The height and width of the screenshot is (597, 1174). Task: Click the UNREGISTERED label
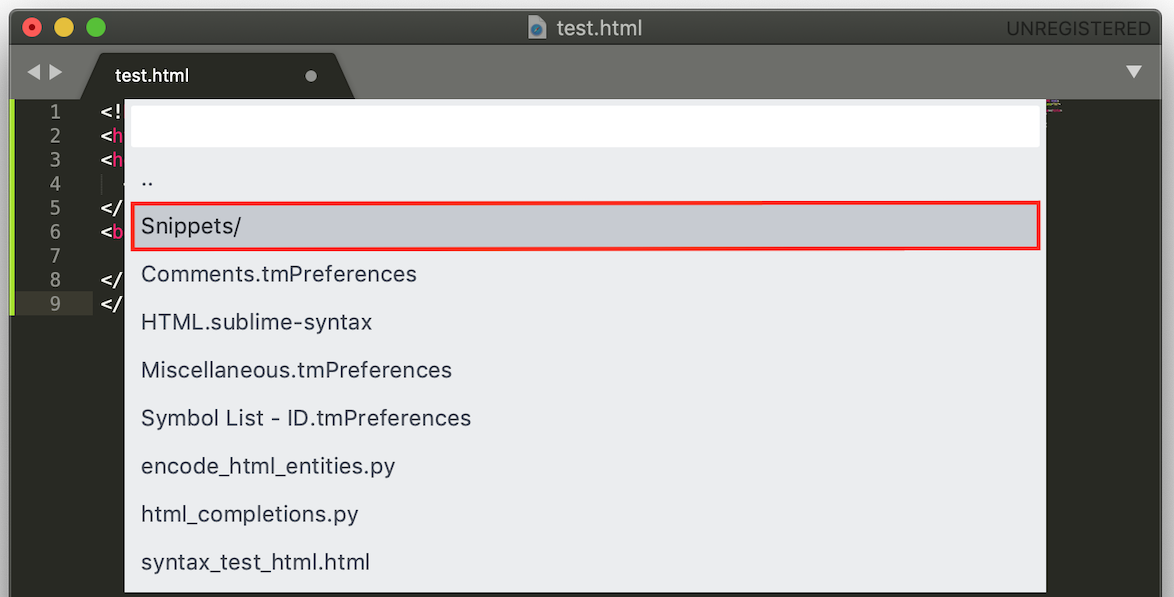pyautogui.click(x=1078, y=28)
